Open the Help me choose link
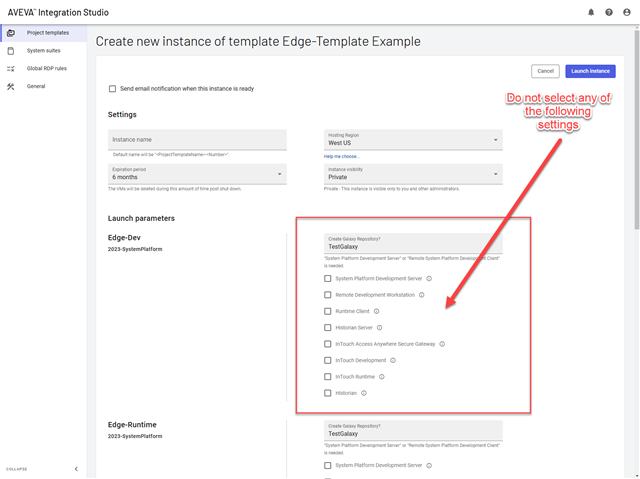Screen dimensions: 640x479 tap(342, 157)
